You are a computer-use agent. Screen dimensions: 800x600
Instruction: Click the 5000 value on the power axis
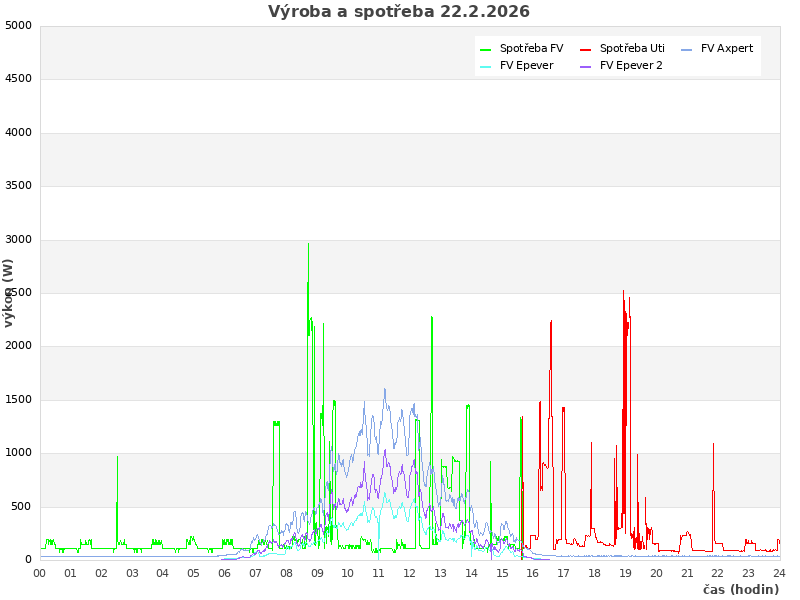[18, 25]
